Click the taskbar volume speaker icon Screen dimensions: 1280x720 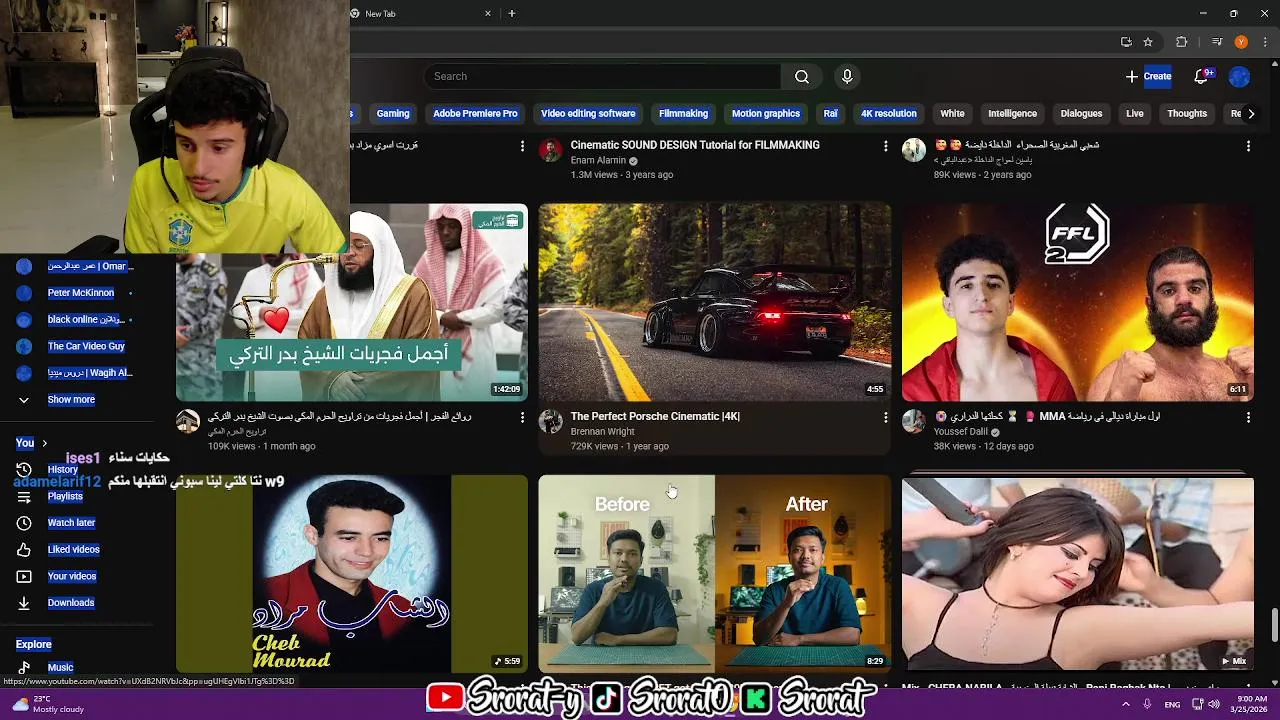click(x=1214, y=704)
